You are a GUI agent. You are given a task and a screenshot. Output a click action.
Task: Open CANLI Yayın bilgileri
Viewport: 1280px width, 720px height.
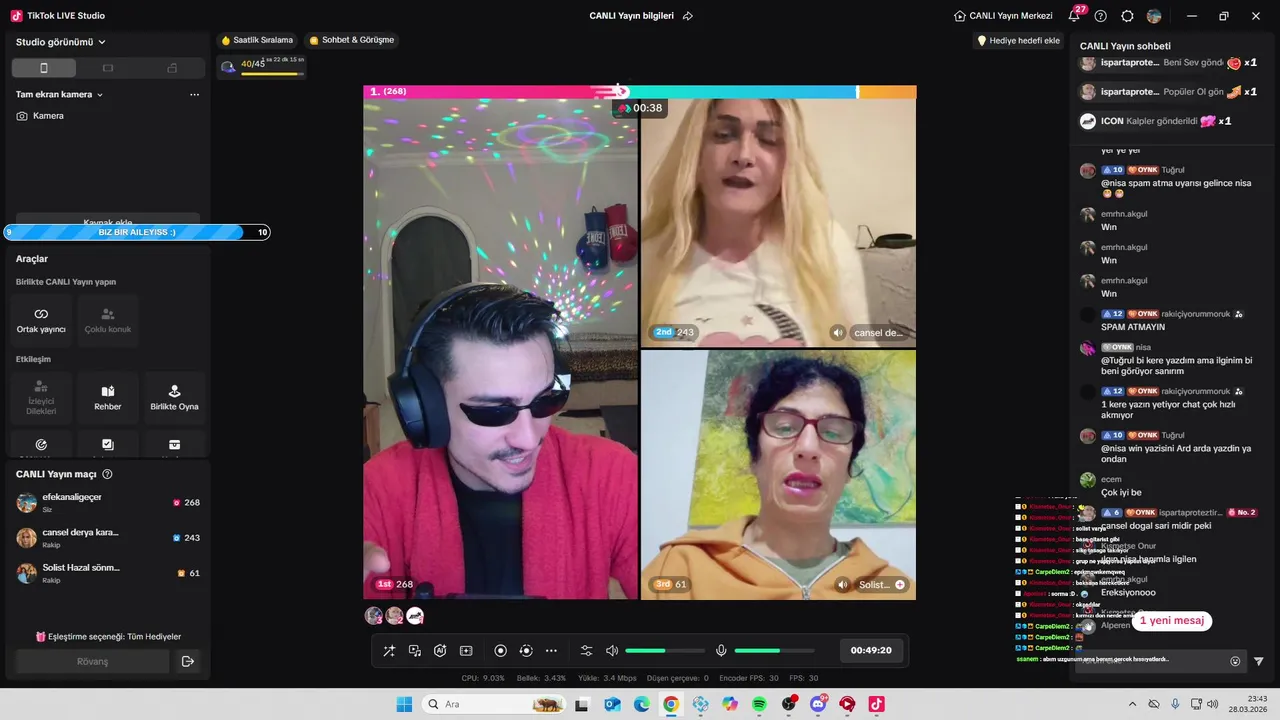click(631, 16)
